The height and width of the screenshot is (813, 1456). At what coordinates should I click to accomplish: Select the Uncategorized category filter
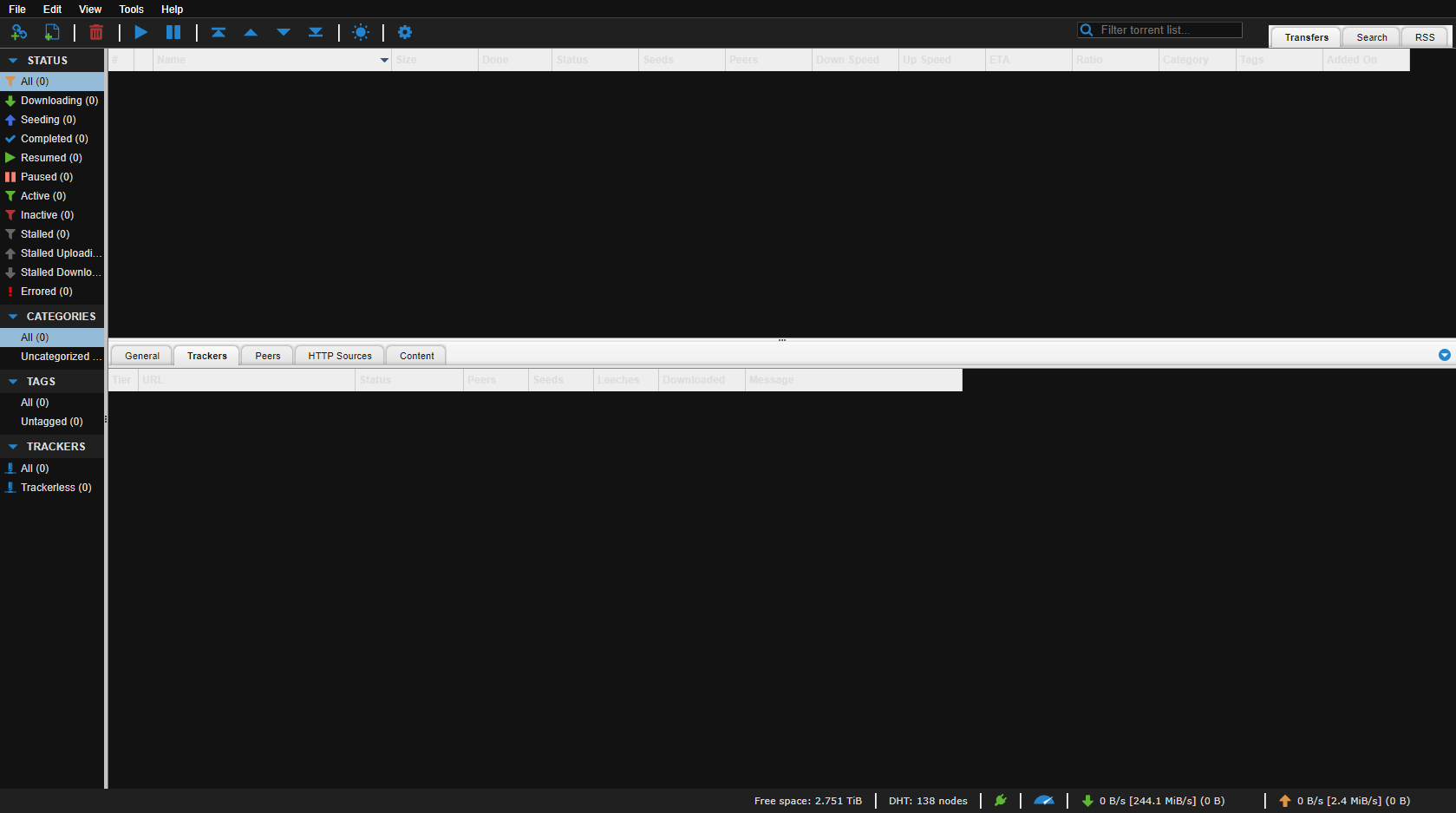point(52,357)
